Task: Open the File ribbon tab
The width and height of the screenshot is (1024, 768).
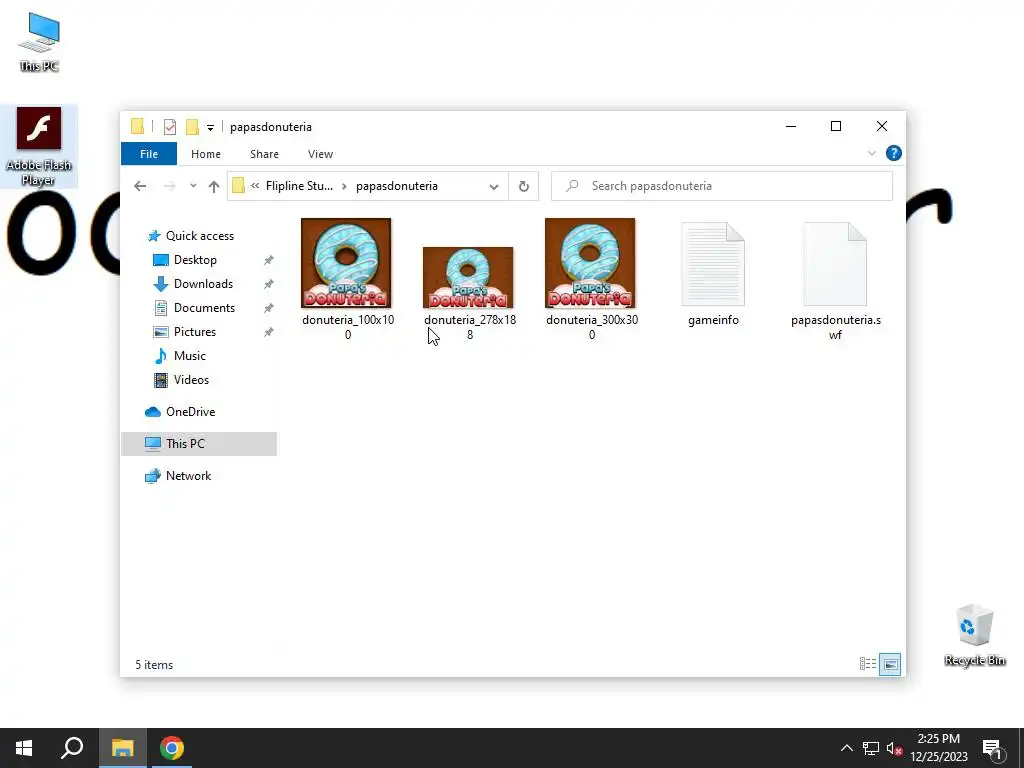Action: pyautogui.click(x=149, y=154)
